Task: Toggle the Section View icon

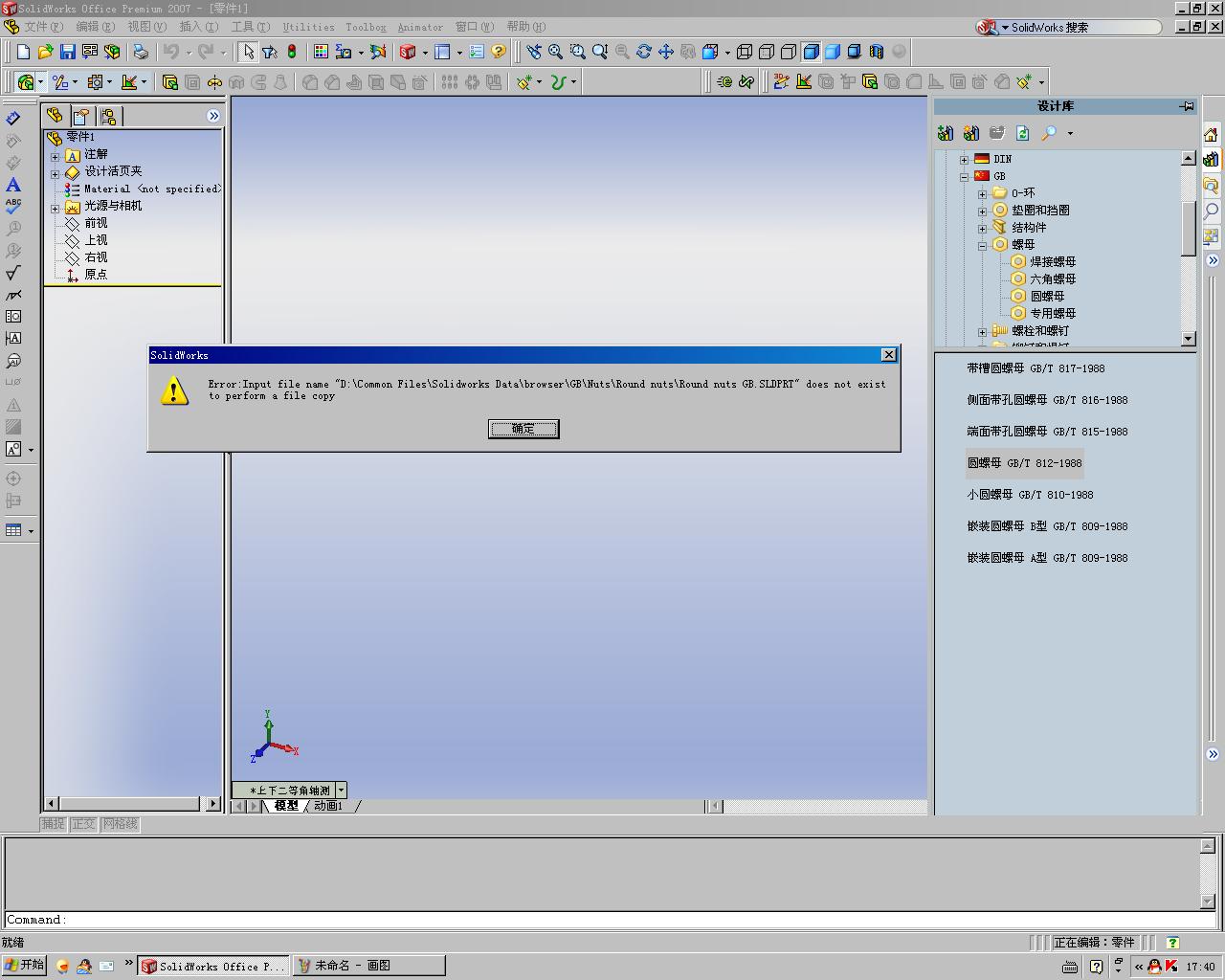Action: coord(877,52)
